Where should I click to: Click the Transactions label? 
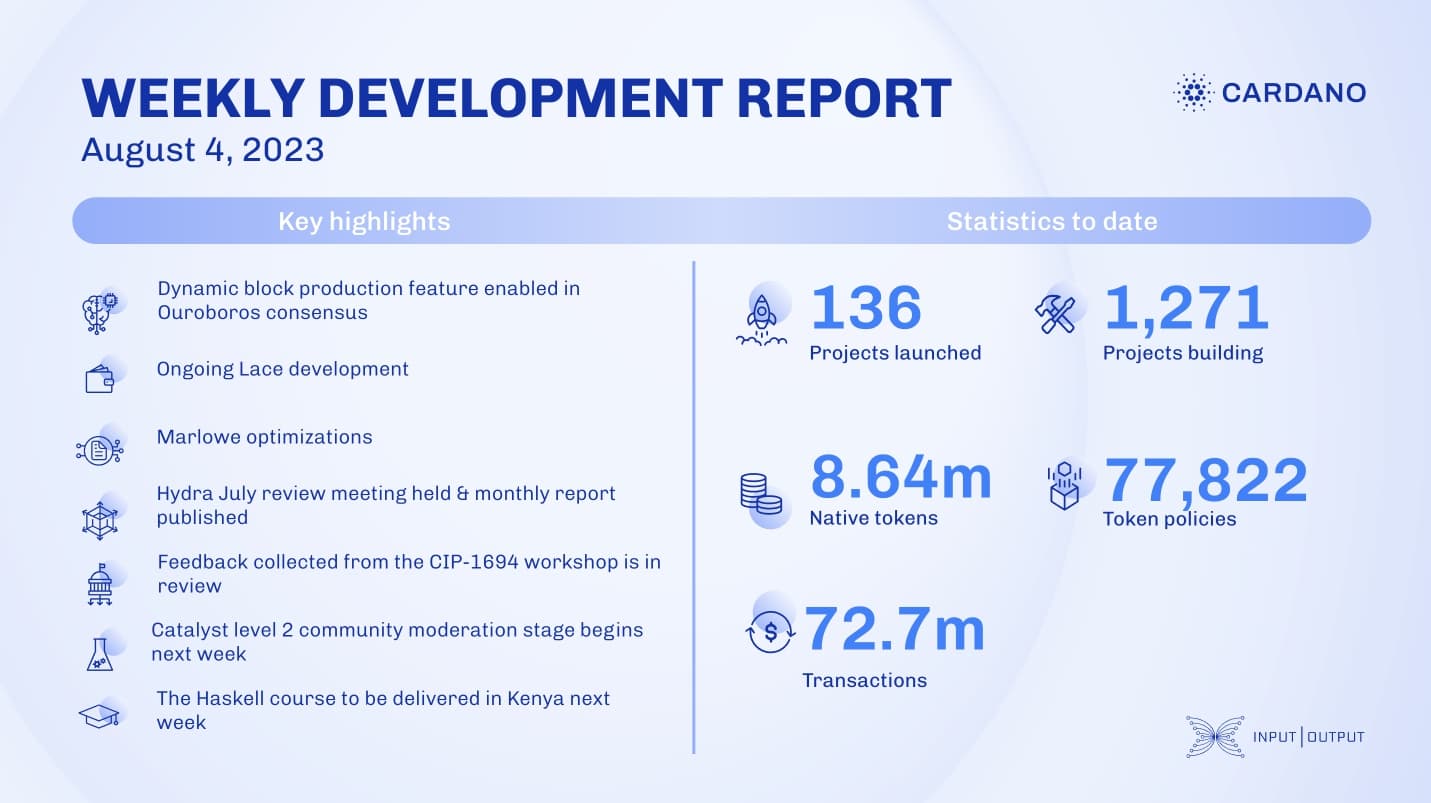(864, 680)
